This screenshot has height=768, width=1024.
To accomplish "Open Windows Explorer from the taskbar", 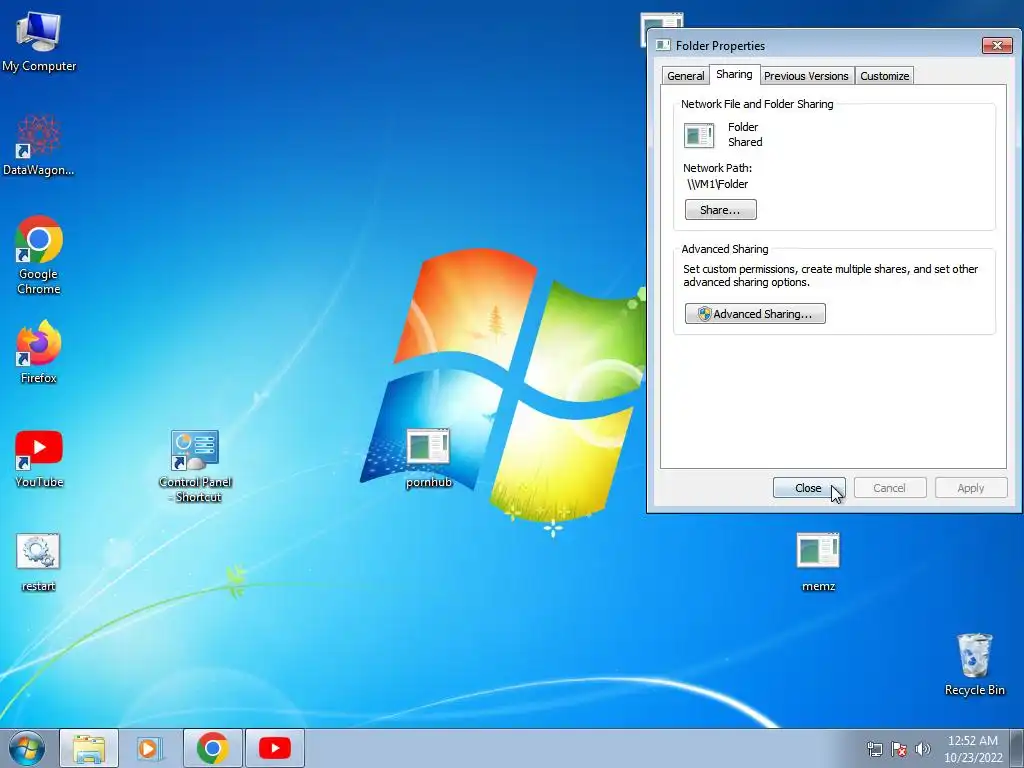I will [x=89, y=748].
